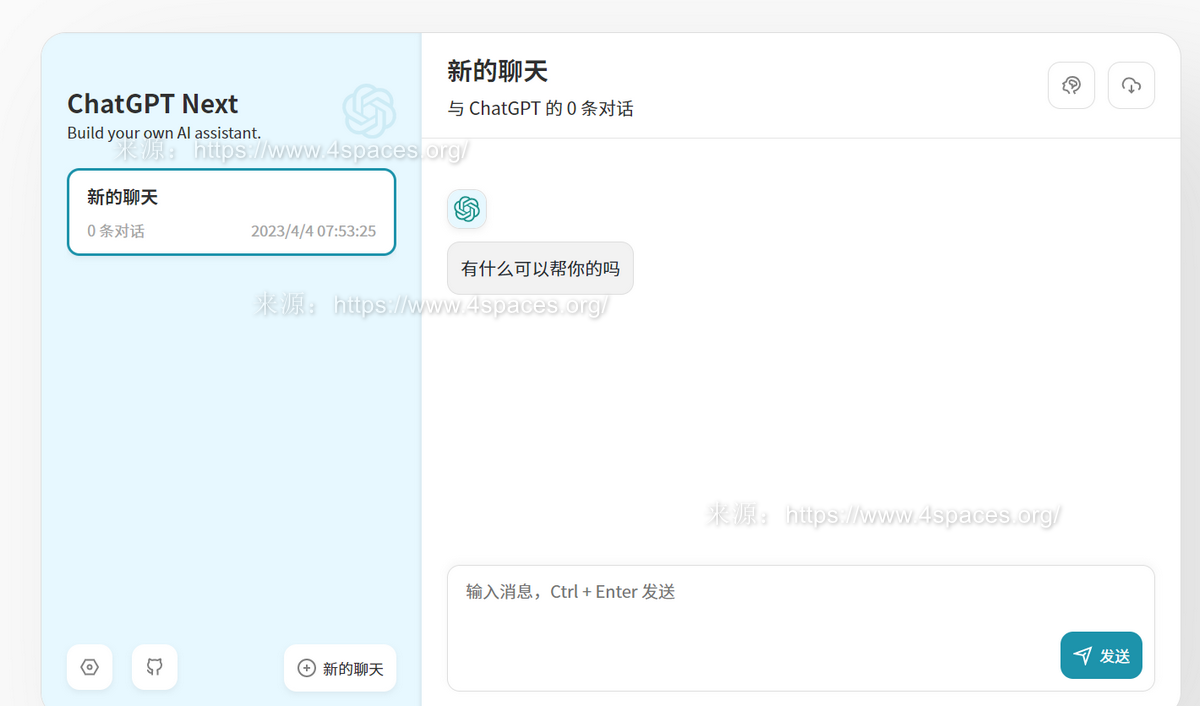Click the ChatGPT avatar above the greeting
Image resolution: width=1200 pixels, height=706 pixels.
click(467, 209)
